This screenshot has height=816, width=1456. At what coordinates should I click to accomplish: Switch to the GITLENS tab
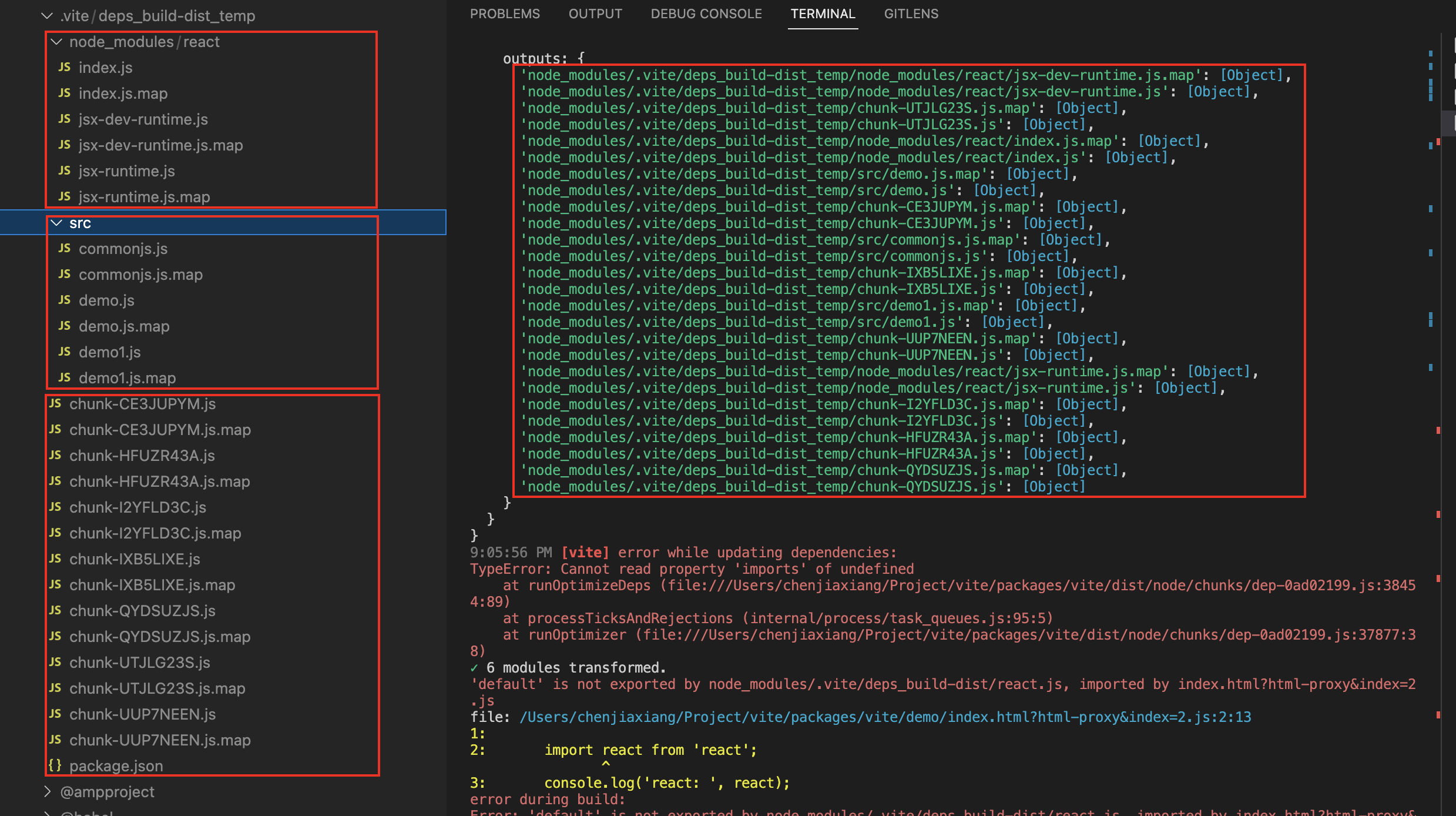point(911,14)
